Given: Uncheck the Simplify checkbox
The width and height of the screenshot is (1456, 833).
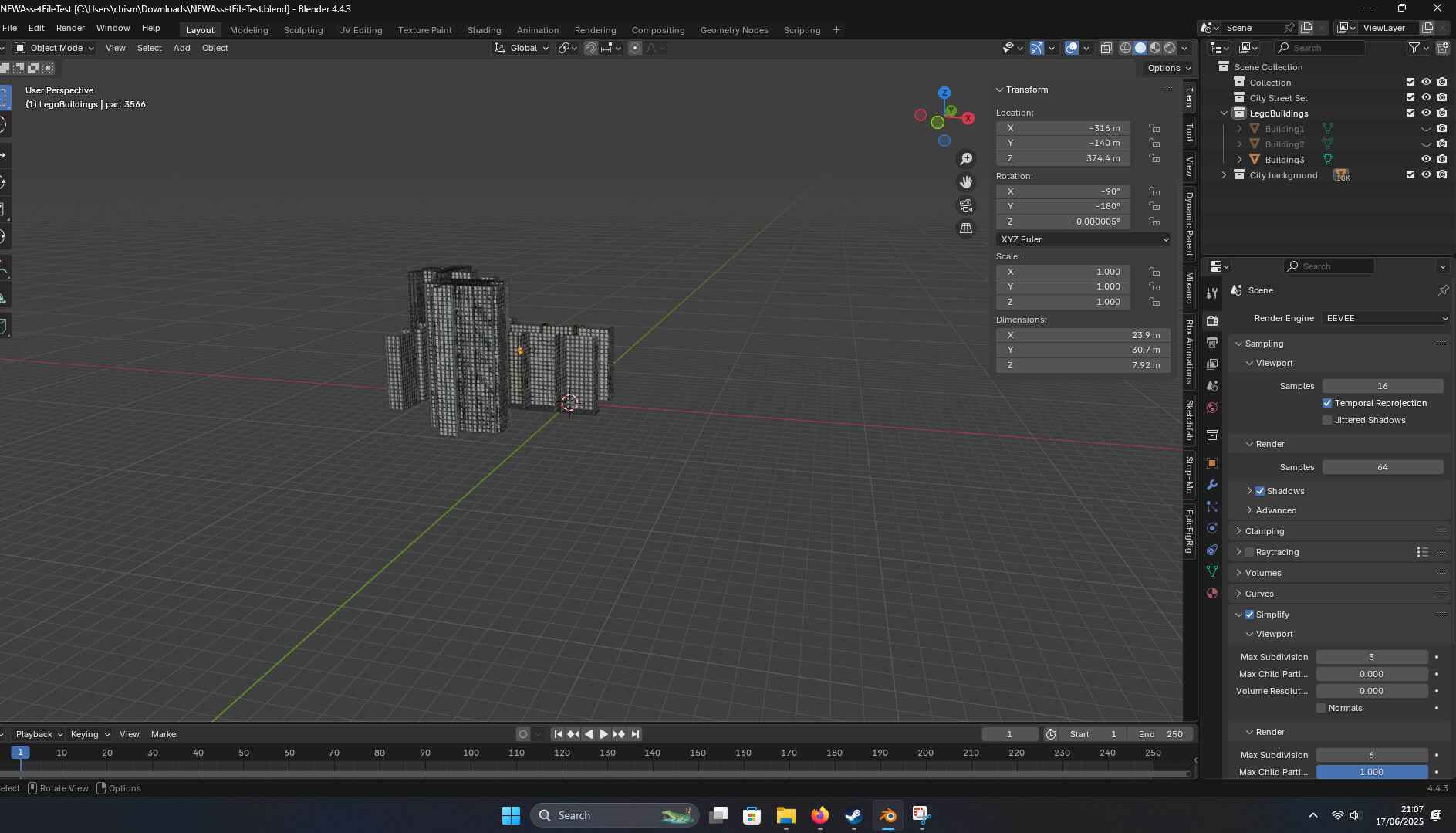Looking at the screenshot, I should pyautogui.click(x=1249, y=615).
